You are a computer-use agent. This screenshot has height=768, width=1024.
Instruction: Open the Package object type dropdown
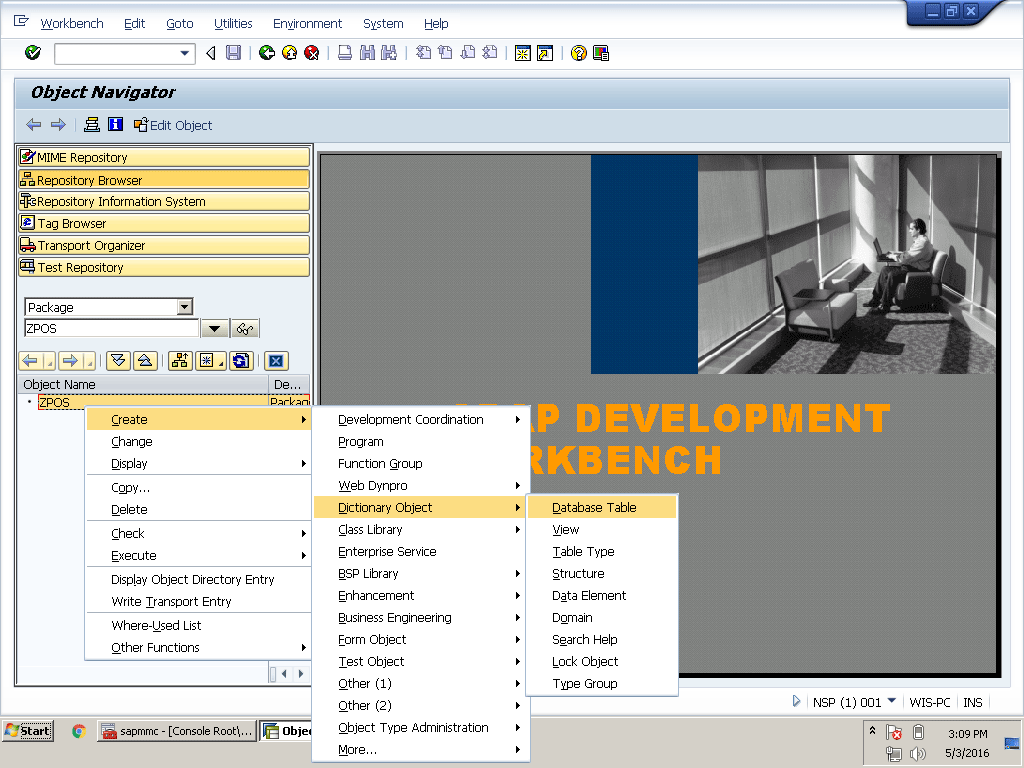(x=185, y=307)
